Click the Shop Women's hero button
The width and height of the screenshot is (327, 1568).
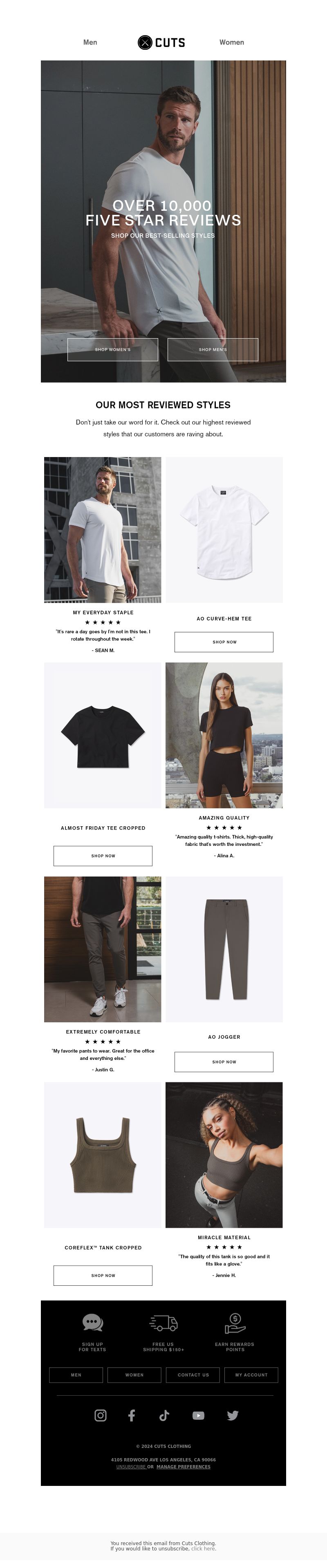[113, 349]
